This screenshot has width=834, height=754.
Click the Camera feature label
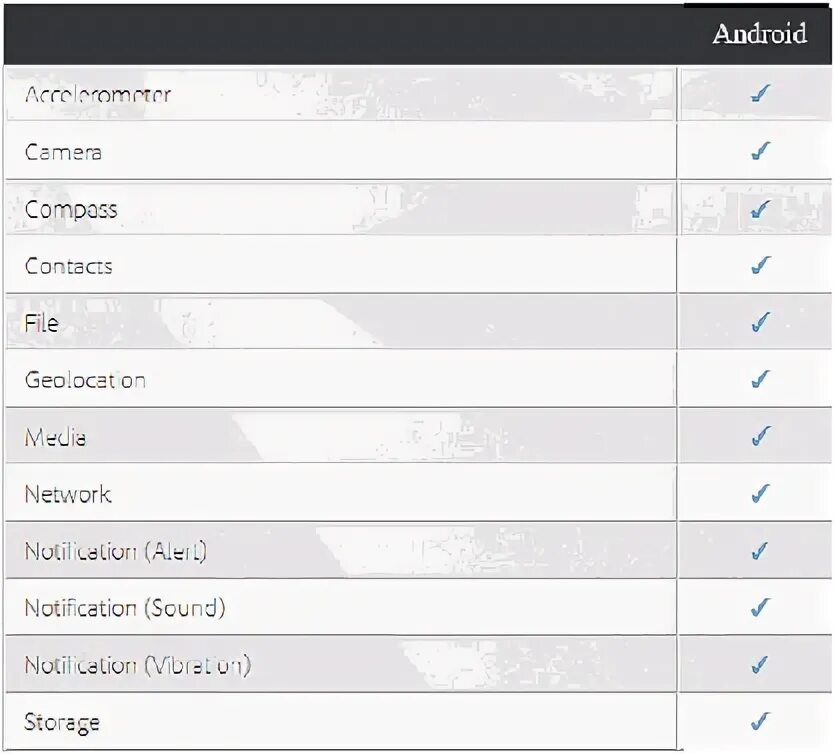coord(63,152)
